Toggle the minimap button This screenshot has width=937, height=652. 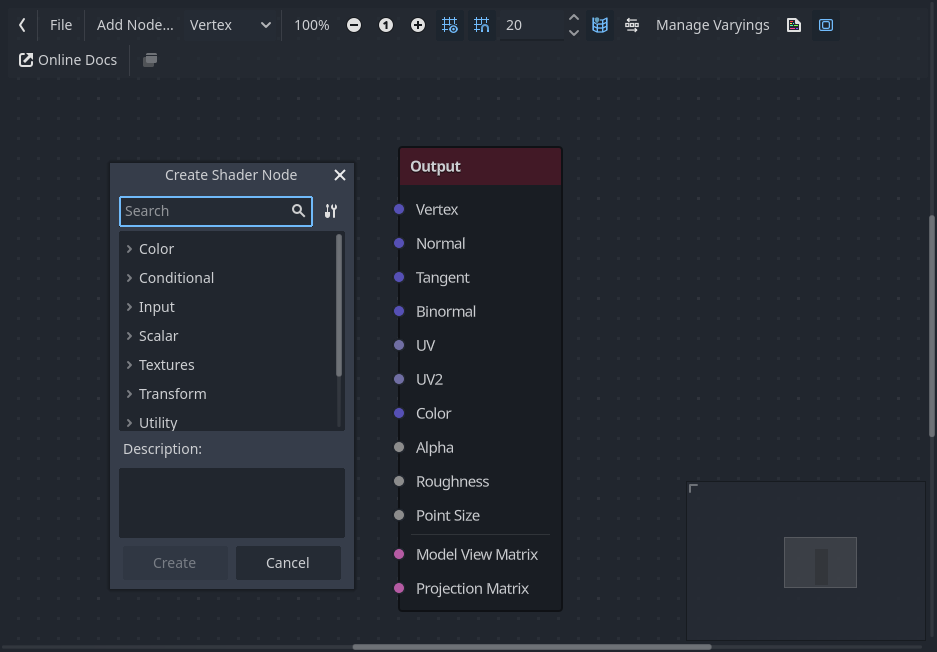pyautogui.click(x=600, y=25)
